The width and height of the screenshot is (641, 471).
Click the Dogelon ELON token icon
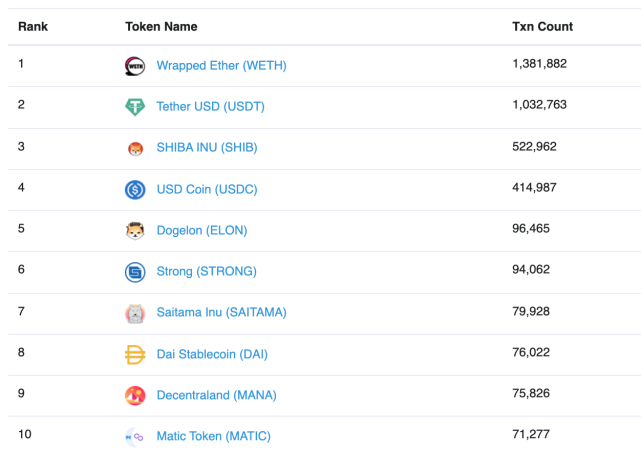tap(135, 231)
